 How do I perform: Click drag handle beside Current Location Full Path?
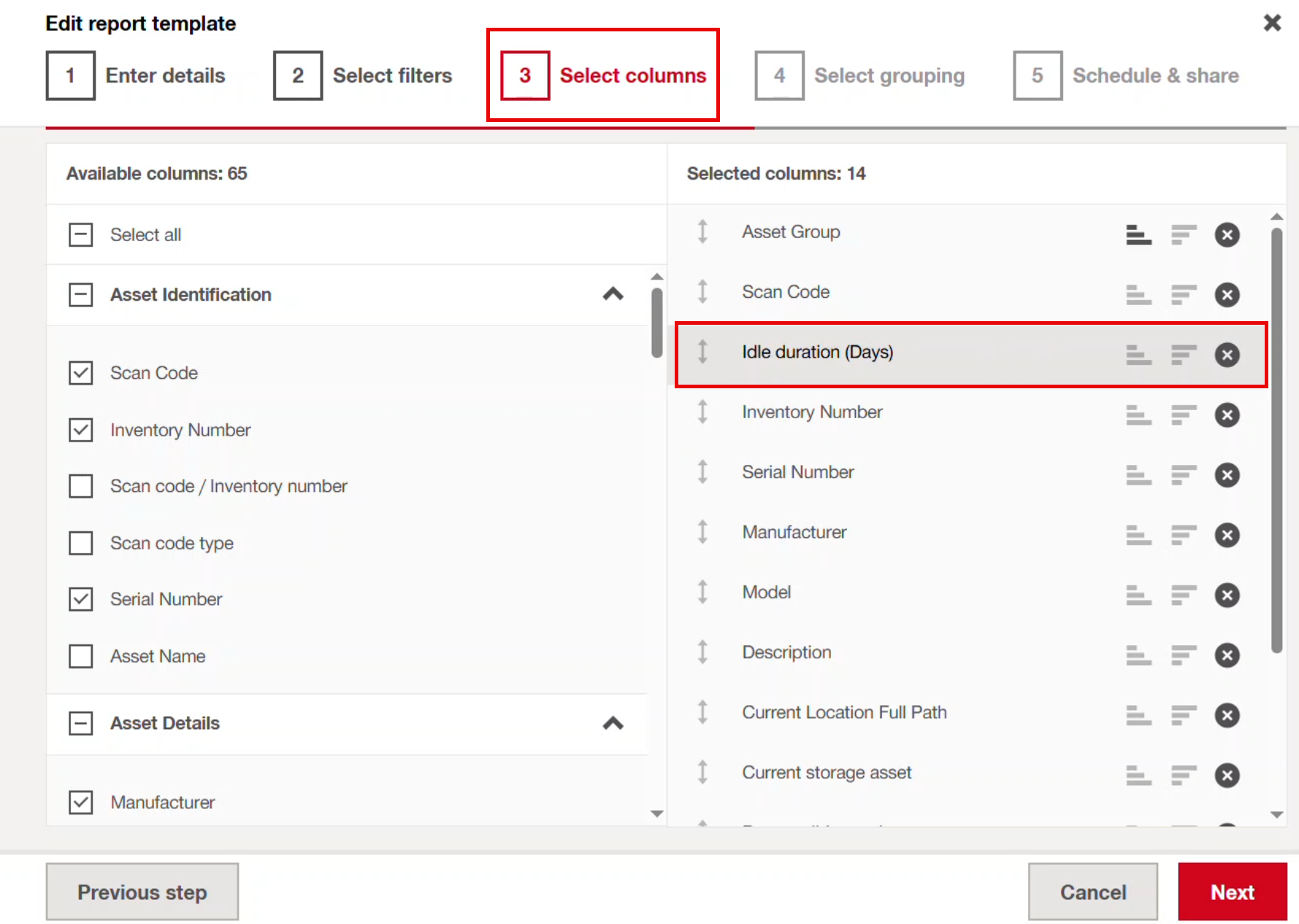click(702, 712)
